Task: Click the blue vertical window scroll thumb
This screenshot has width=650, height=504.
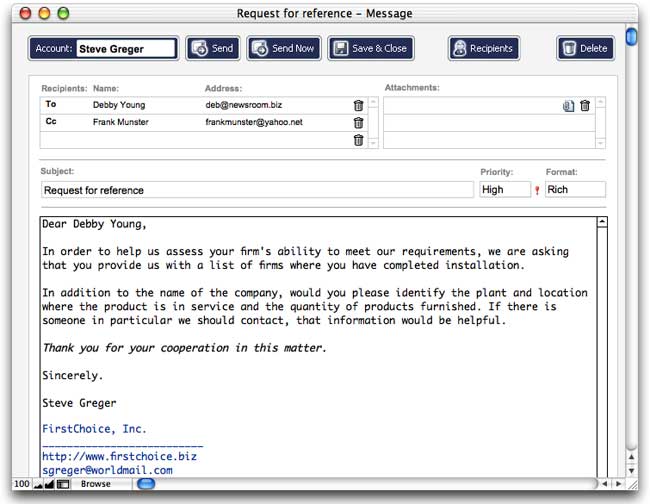Action: tap(631, 36)
